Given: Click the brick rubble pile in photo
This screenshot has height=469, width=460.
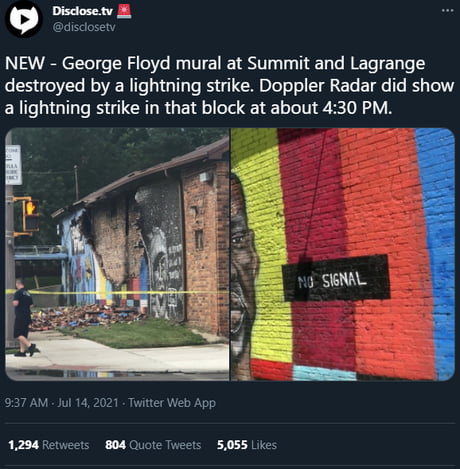Looking at the screenshot, I should (87, 317).
